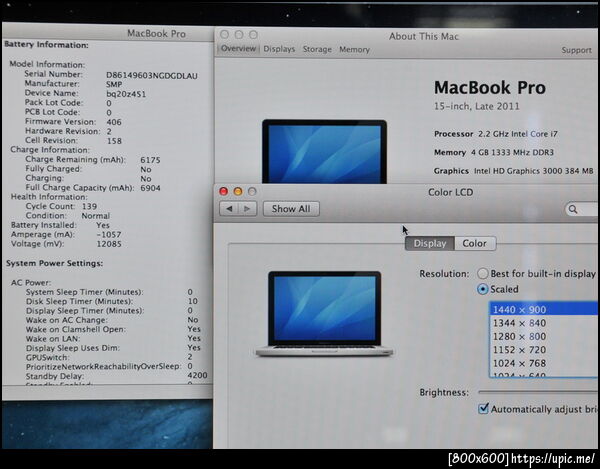
Task: Choose the 1280 × 800 resolution
Action: pos(544,337)
